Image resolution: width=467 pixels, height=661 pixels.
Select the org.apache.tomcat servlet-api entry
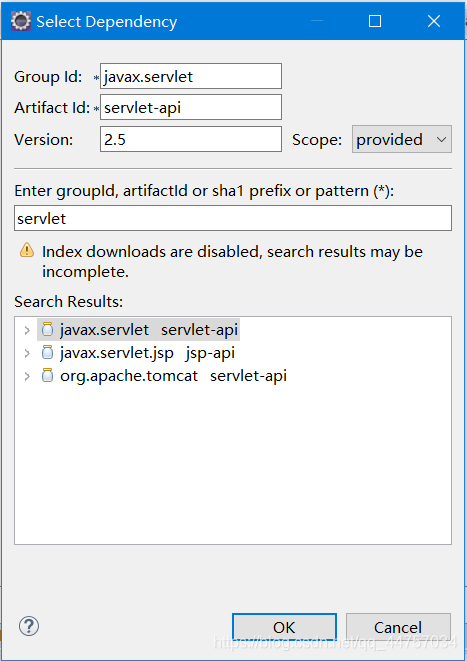tap(173, 376)
